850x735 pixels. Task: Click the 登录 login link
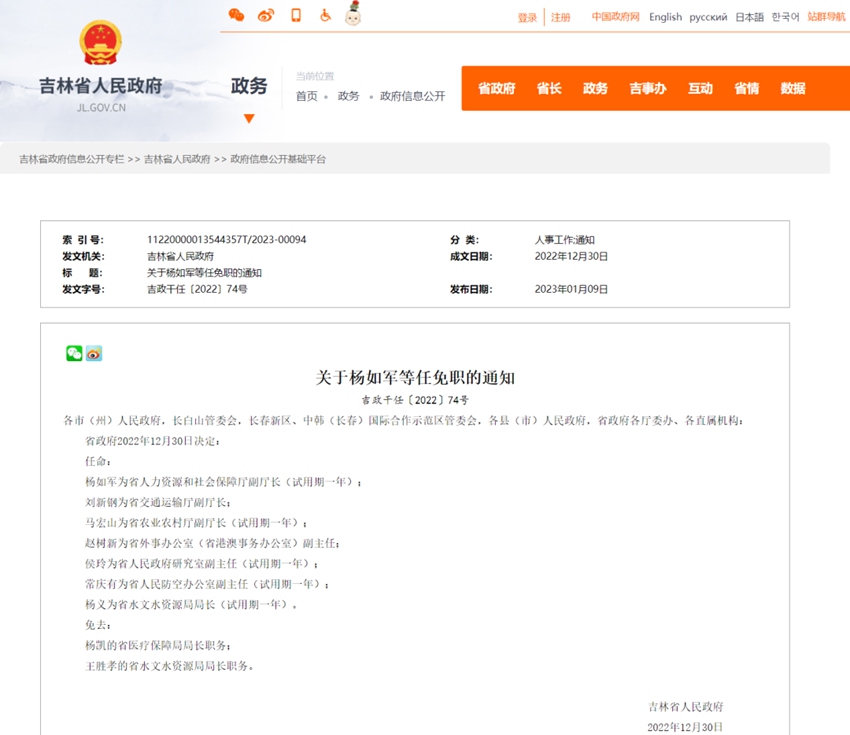click(527, 17)
